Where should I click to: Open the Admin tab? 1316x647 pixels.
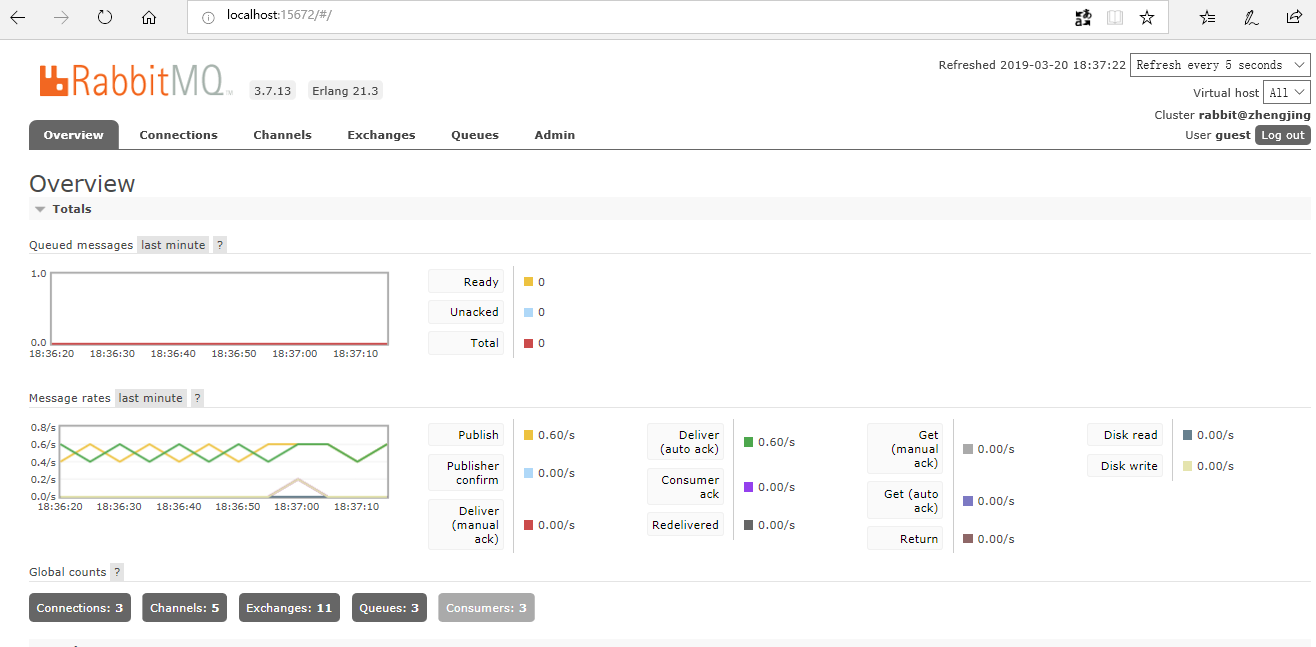[x=554, y=135]
